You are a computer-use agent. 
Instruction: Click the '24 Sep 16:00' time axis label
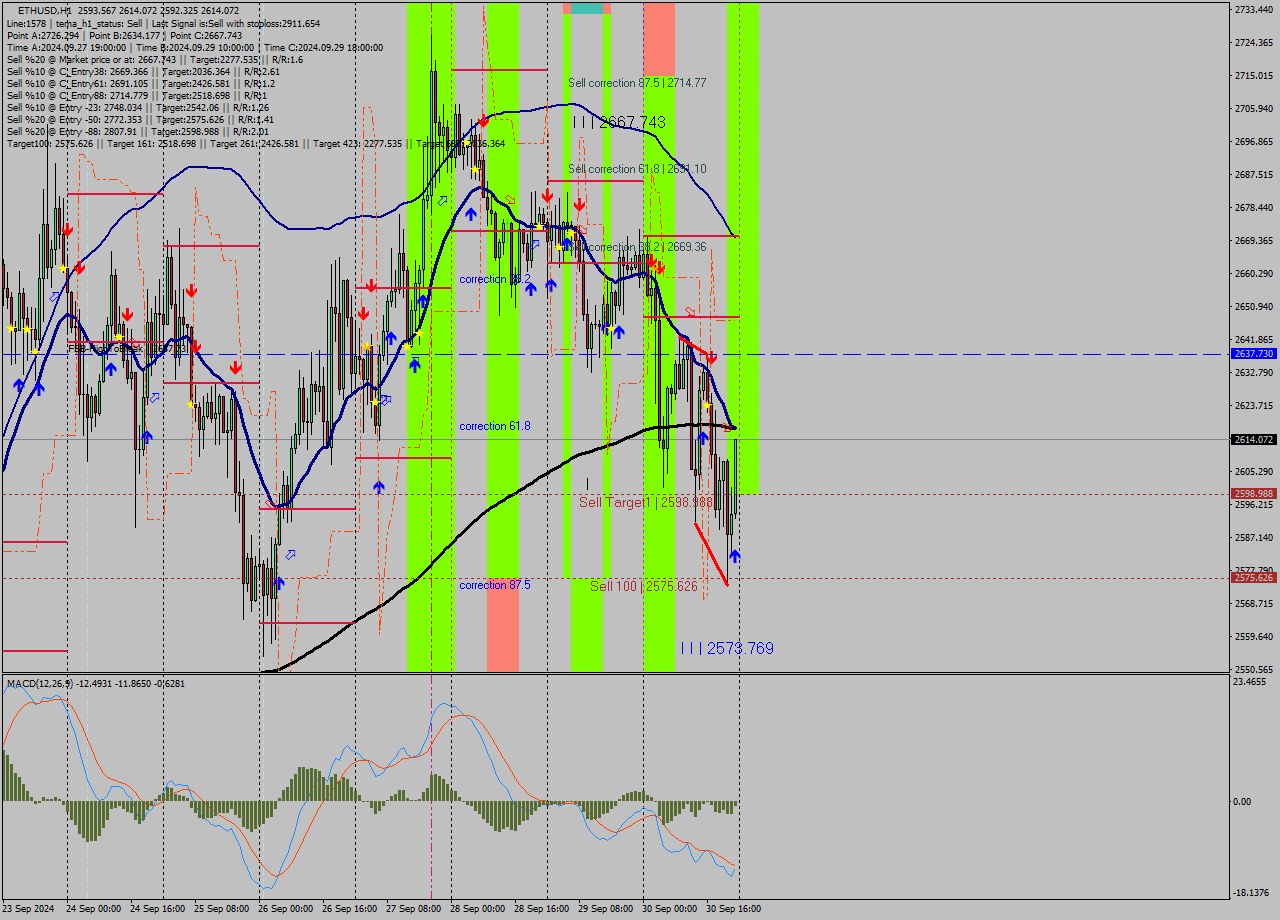(x=157, y=909)
